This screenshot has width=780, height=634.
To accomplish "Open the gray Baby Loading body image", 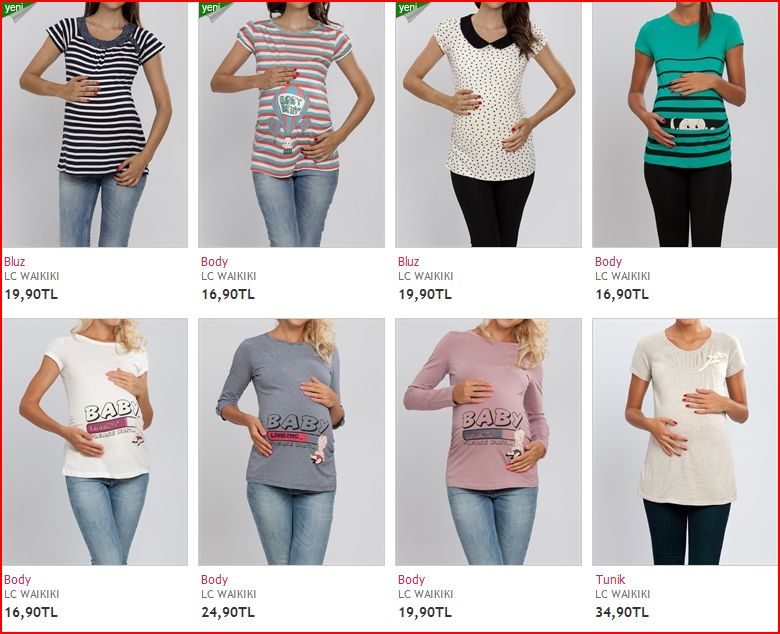I will click(292, 442).
